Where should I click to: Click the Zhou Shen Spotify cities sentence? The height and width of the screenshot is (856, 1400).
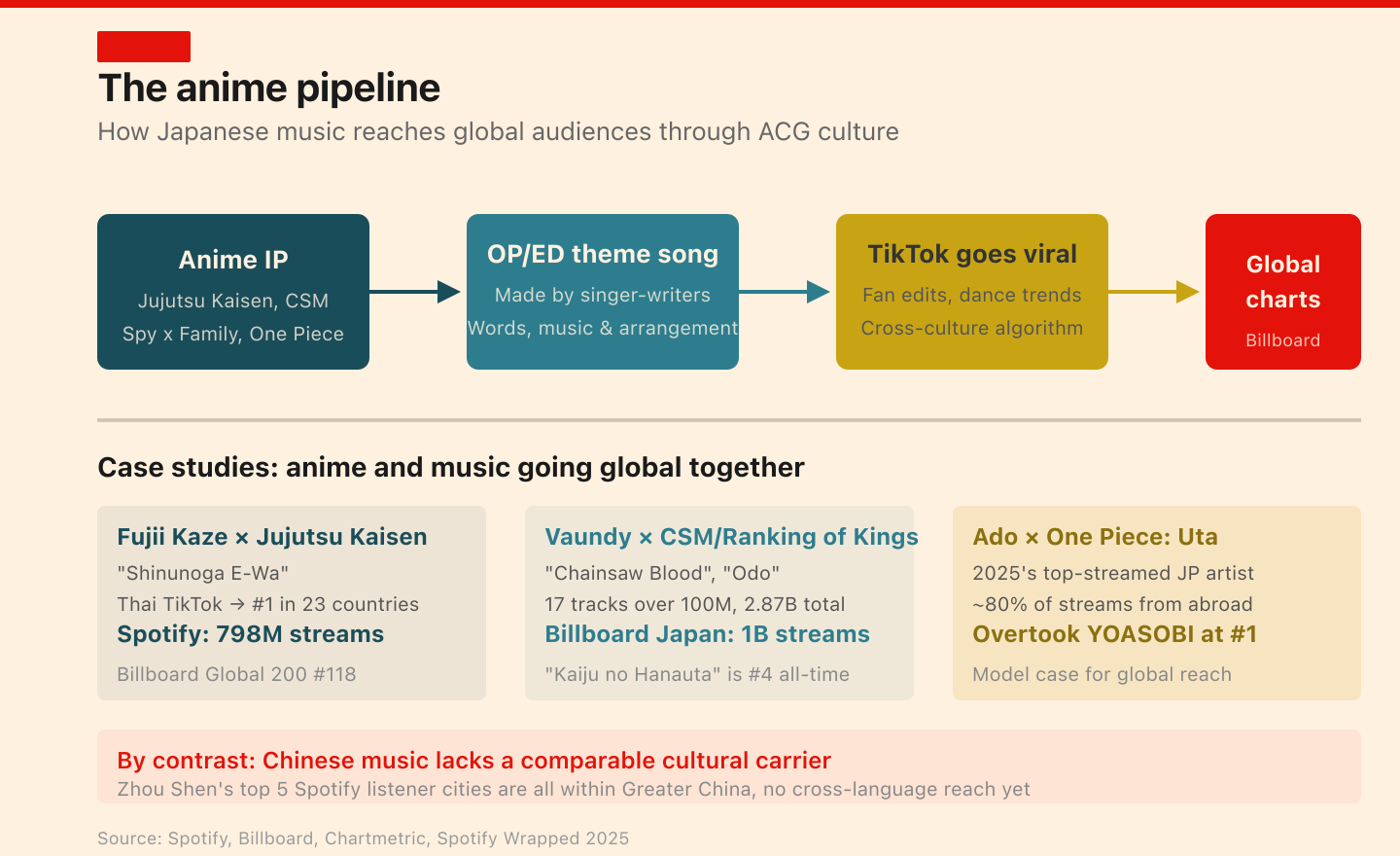click(x=574, y=789)
